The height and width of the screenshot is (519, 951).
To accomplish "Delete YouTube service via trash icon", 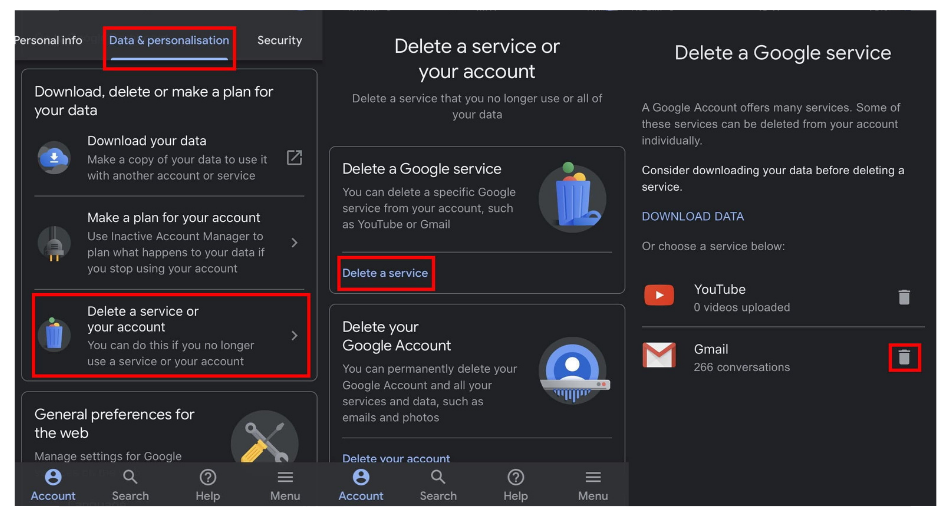I will (x=904, y=297).
